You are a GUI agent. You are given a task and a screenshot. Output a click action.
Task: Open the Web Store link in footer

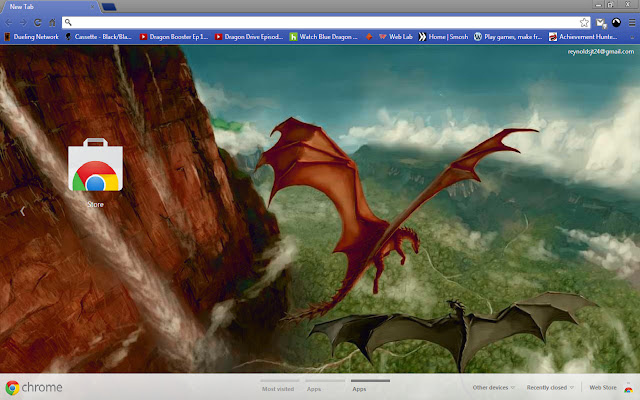(603, 387)
